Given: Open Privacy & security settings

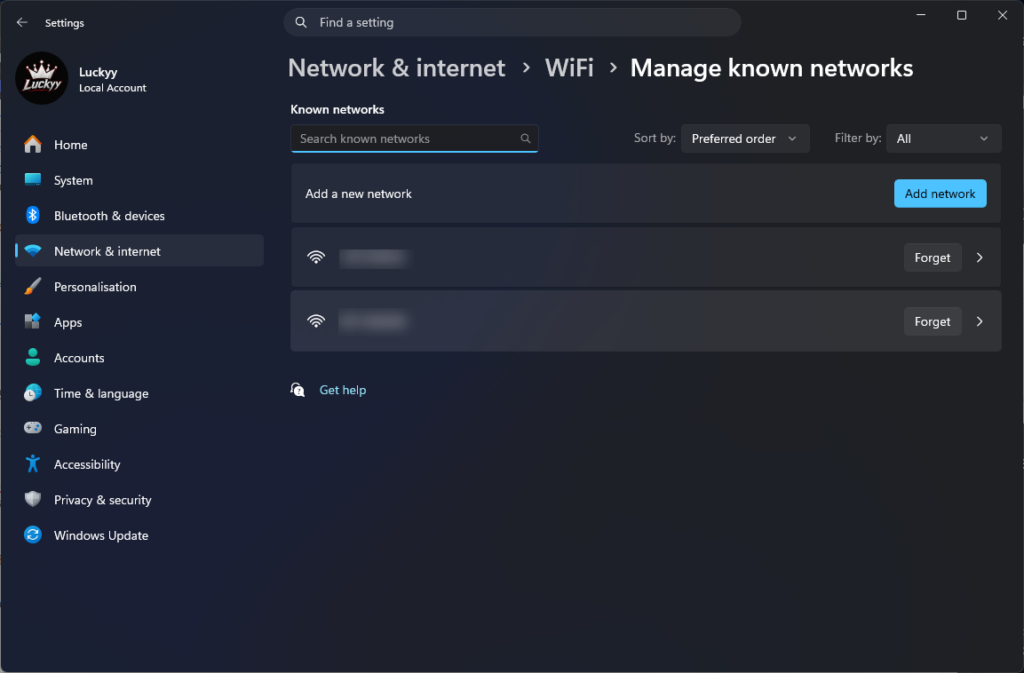Looking at the screenshot, I should pyautogui.click(x=139, y=499).
